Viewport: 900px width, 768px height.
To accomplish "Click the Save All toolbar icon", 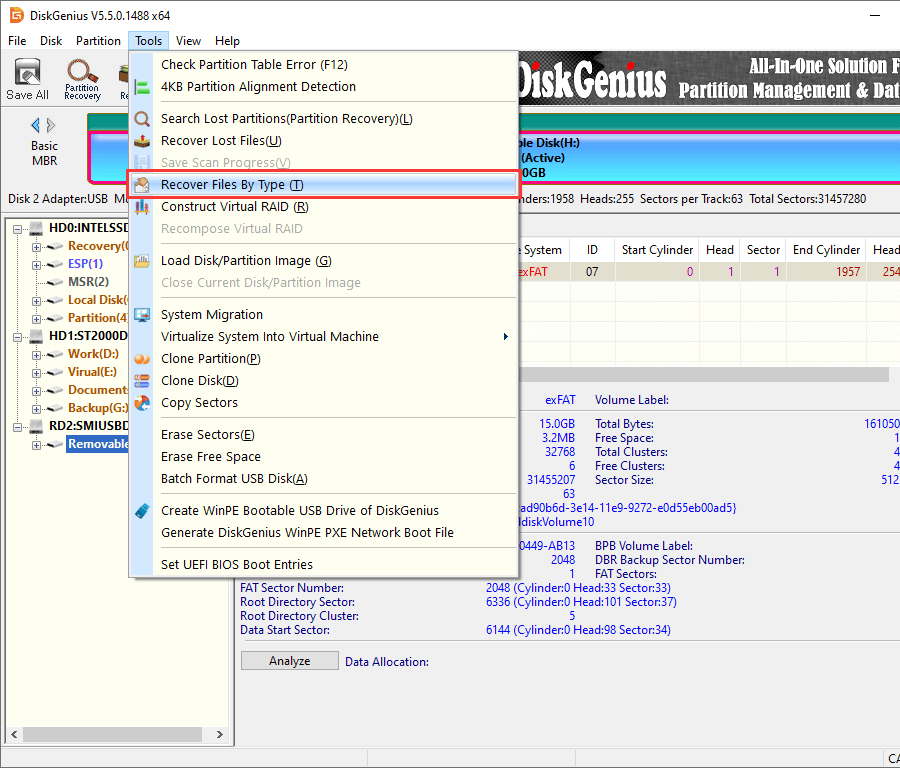I will click(x=27, y=79).
